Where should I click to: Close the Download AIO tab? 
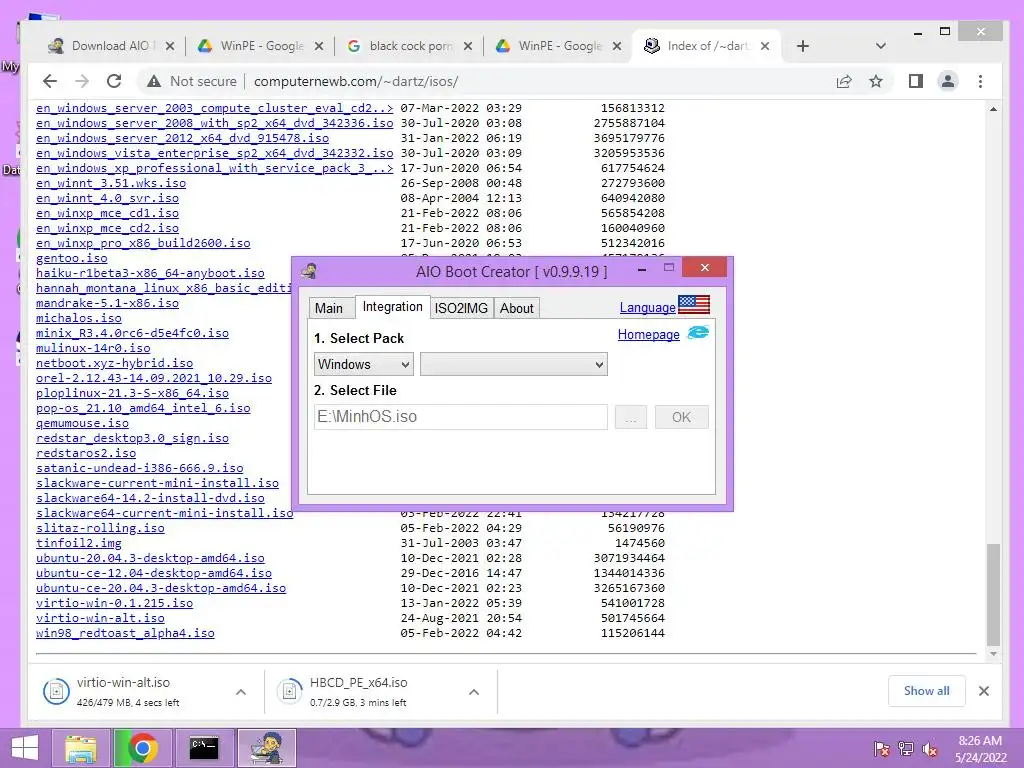pos(170,46)
